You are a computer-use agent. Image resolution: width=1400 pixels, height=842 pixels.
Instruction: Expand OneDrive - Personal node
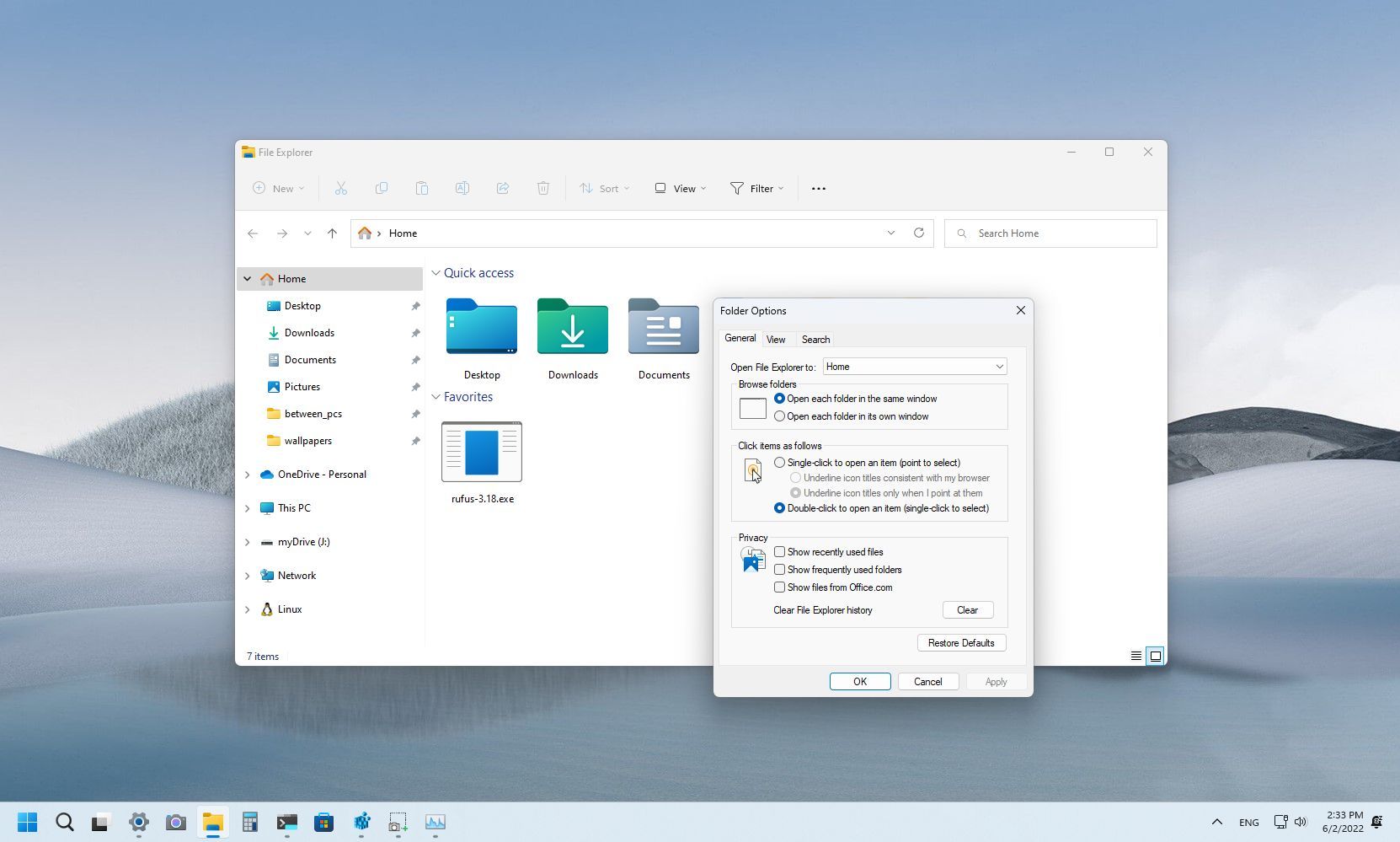[248, 475]
